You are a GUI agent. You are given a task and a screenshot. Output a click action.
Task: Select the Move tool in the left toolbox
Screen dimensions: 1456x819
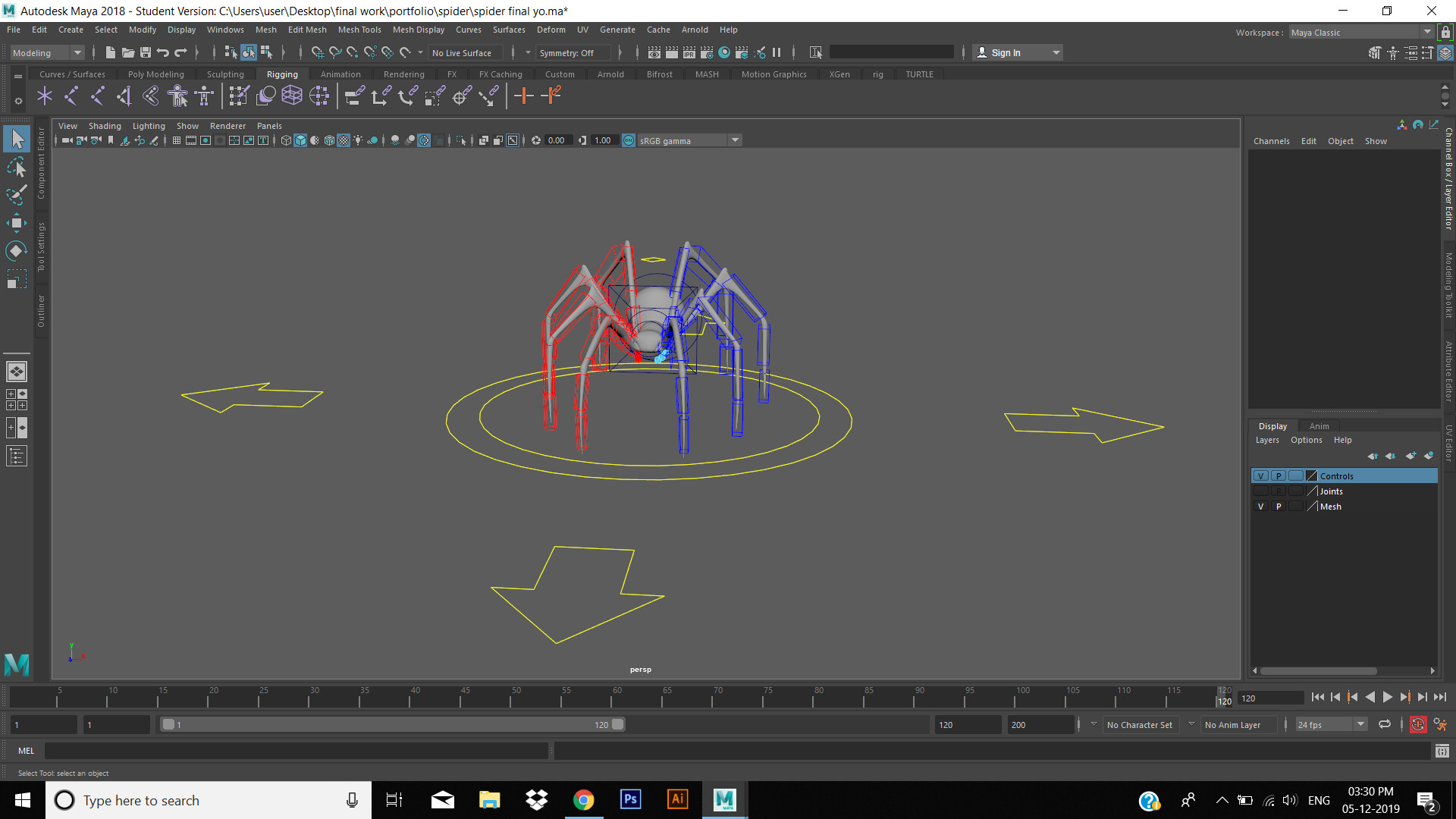pos(16,222)
